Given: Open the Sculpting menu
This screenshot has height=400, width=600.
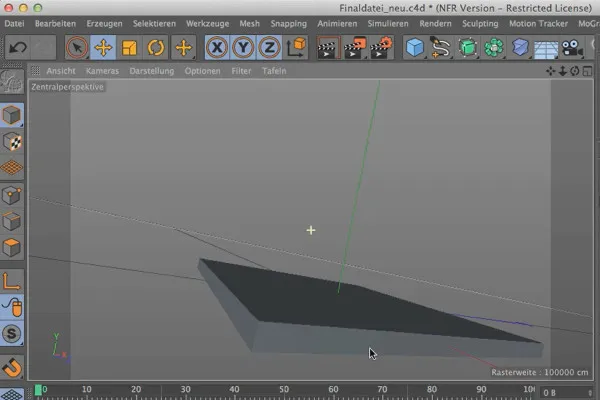Looking at the screenshot, I should pos(480,24).
